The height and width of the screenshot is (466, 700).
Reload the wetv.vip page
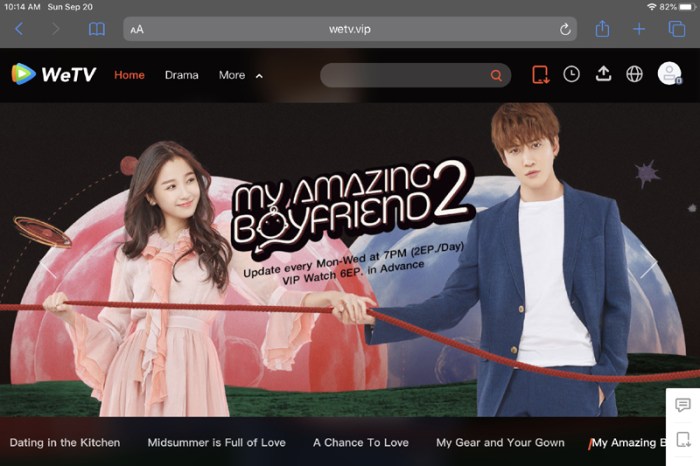point(565,29)
